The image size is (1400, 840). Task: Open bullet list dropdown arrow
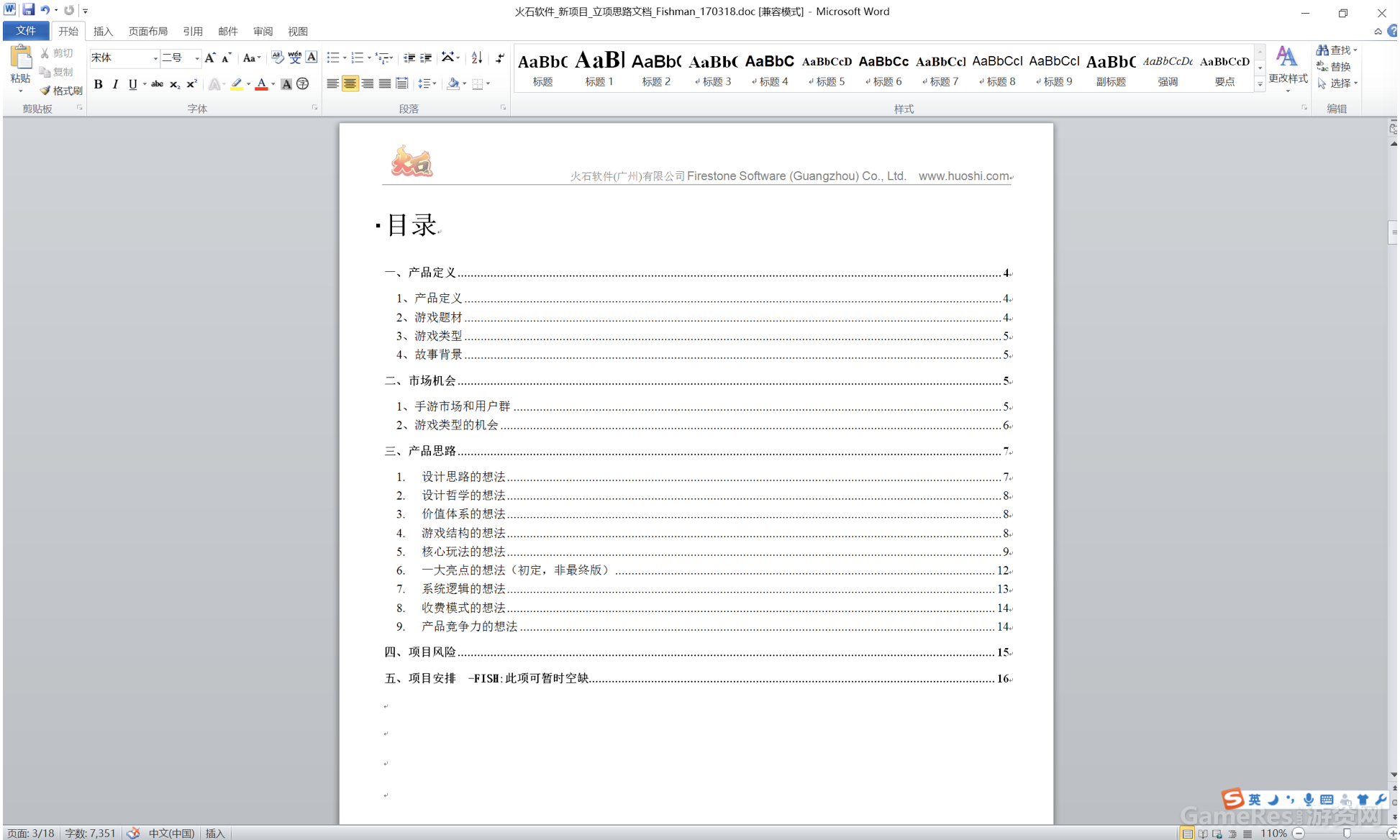click(345, 58)
